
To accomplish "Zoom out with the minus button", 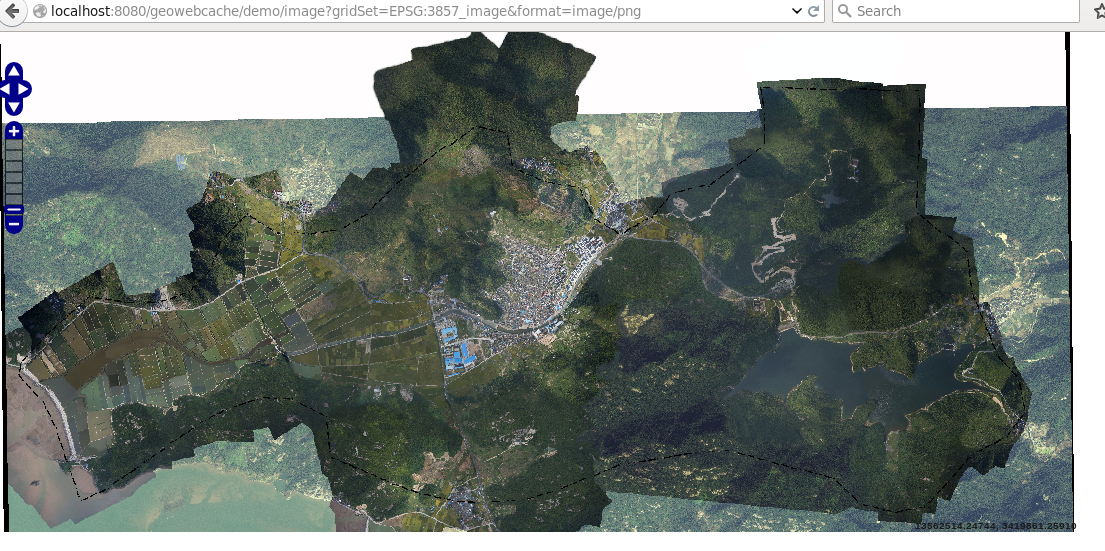I will tap(14, 225).
